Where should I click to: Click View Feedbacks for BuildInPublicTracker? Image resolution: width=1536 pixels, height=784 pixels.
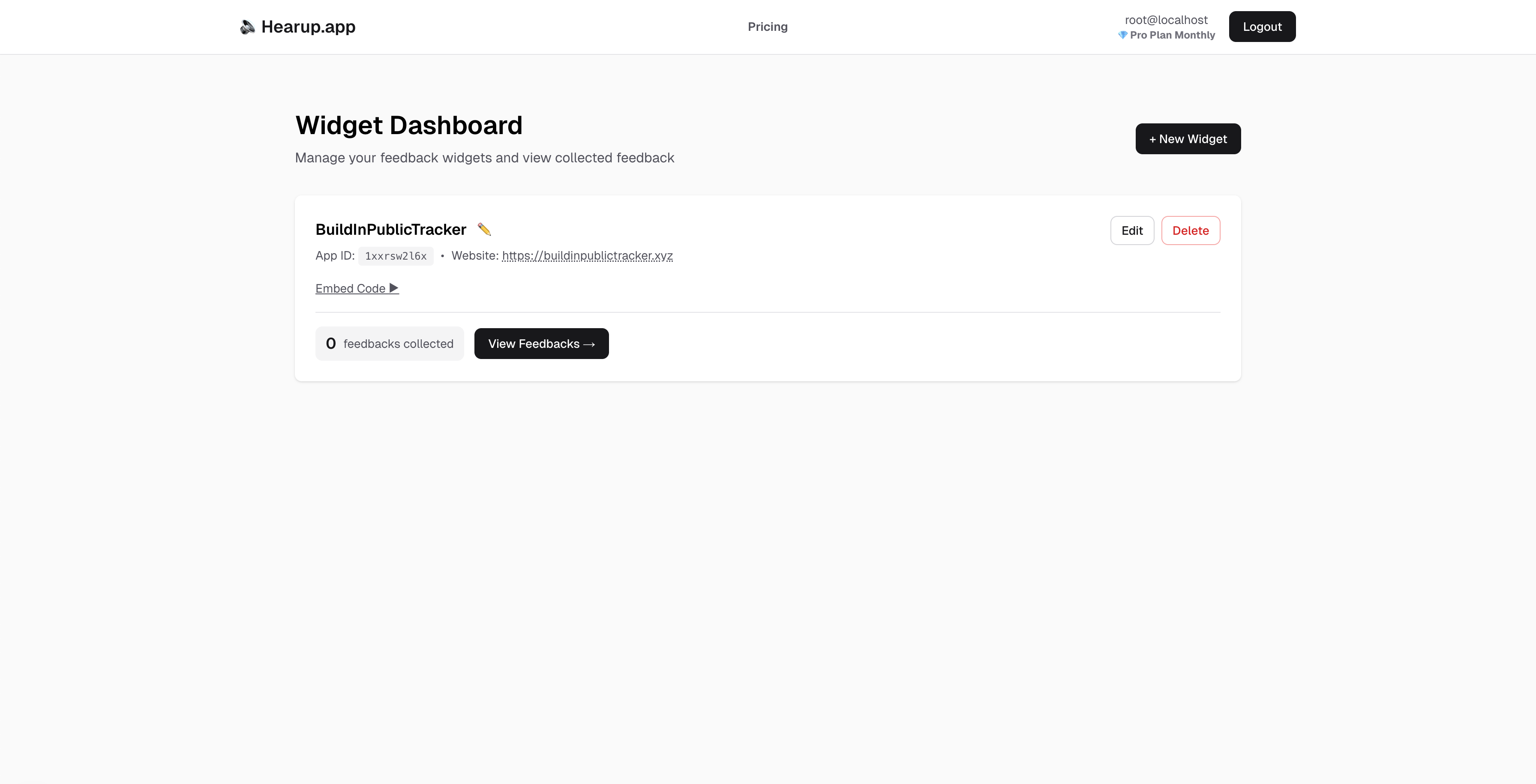541,344
